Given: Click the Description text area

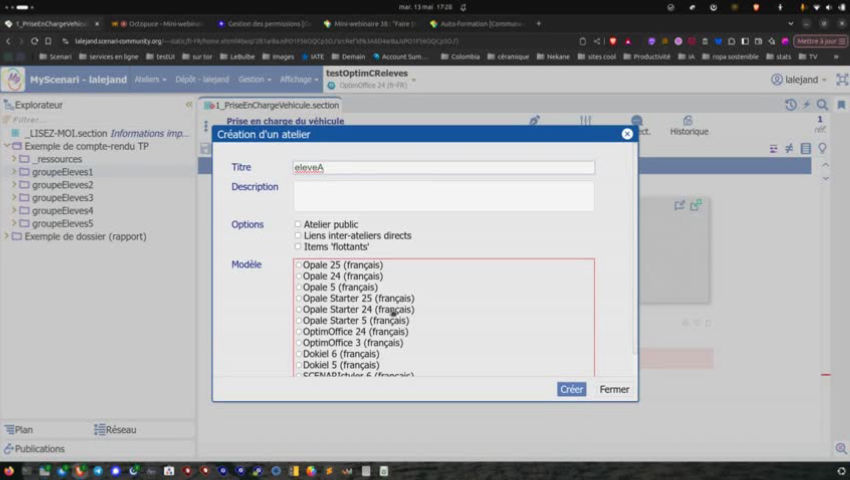Looking at the screenshot, I should click(443, 196).
